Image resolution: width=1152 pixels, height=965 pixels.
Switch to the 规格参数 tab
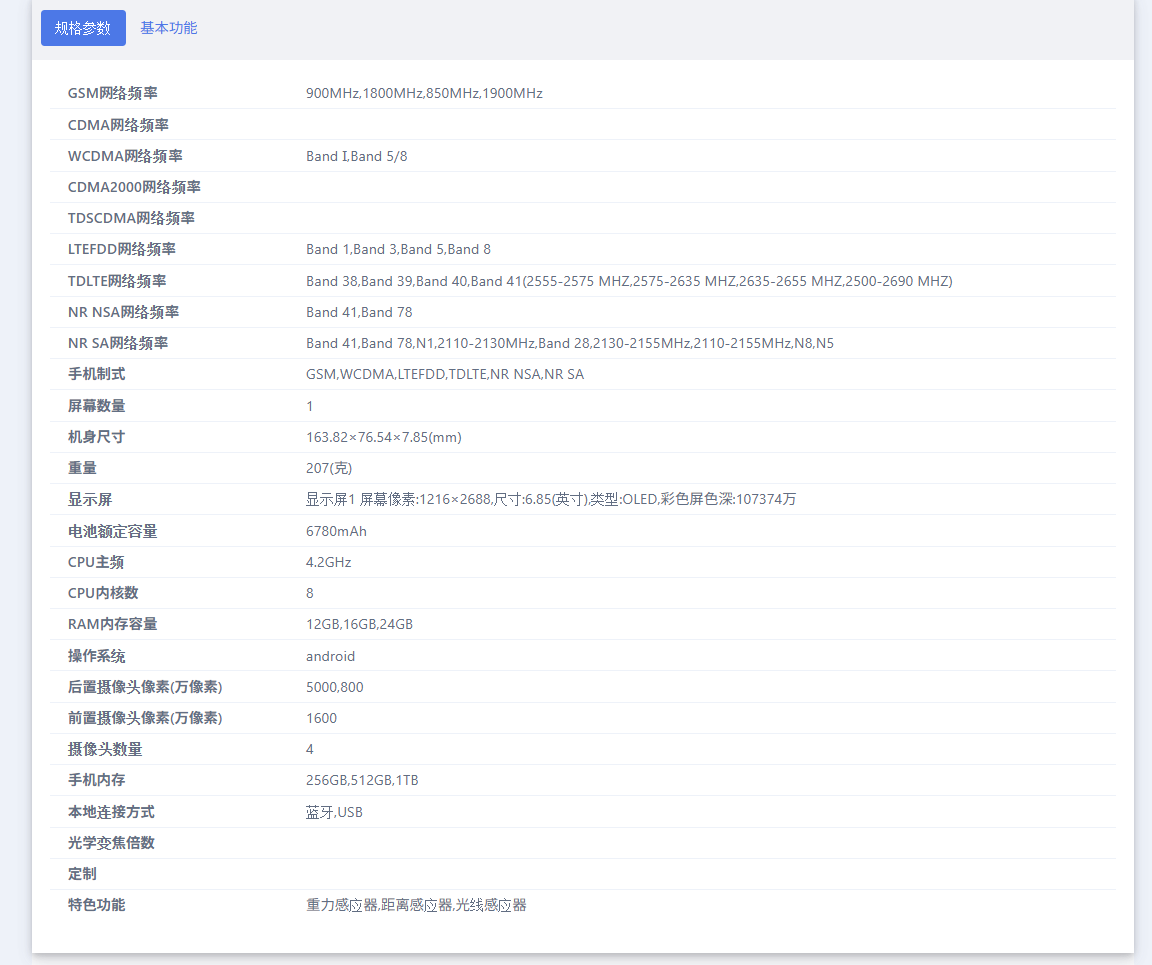(x=83, y=28)
